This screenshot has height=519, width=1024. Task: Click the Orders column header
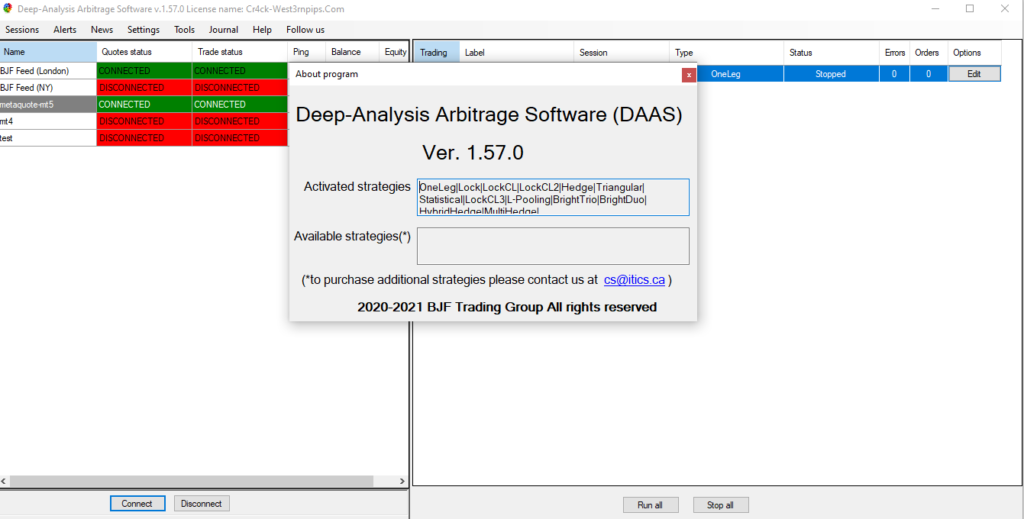coord(929,53)
